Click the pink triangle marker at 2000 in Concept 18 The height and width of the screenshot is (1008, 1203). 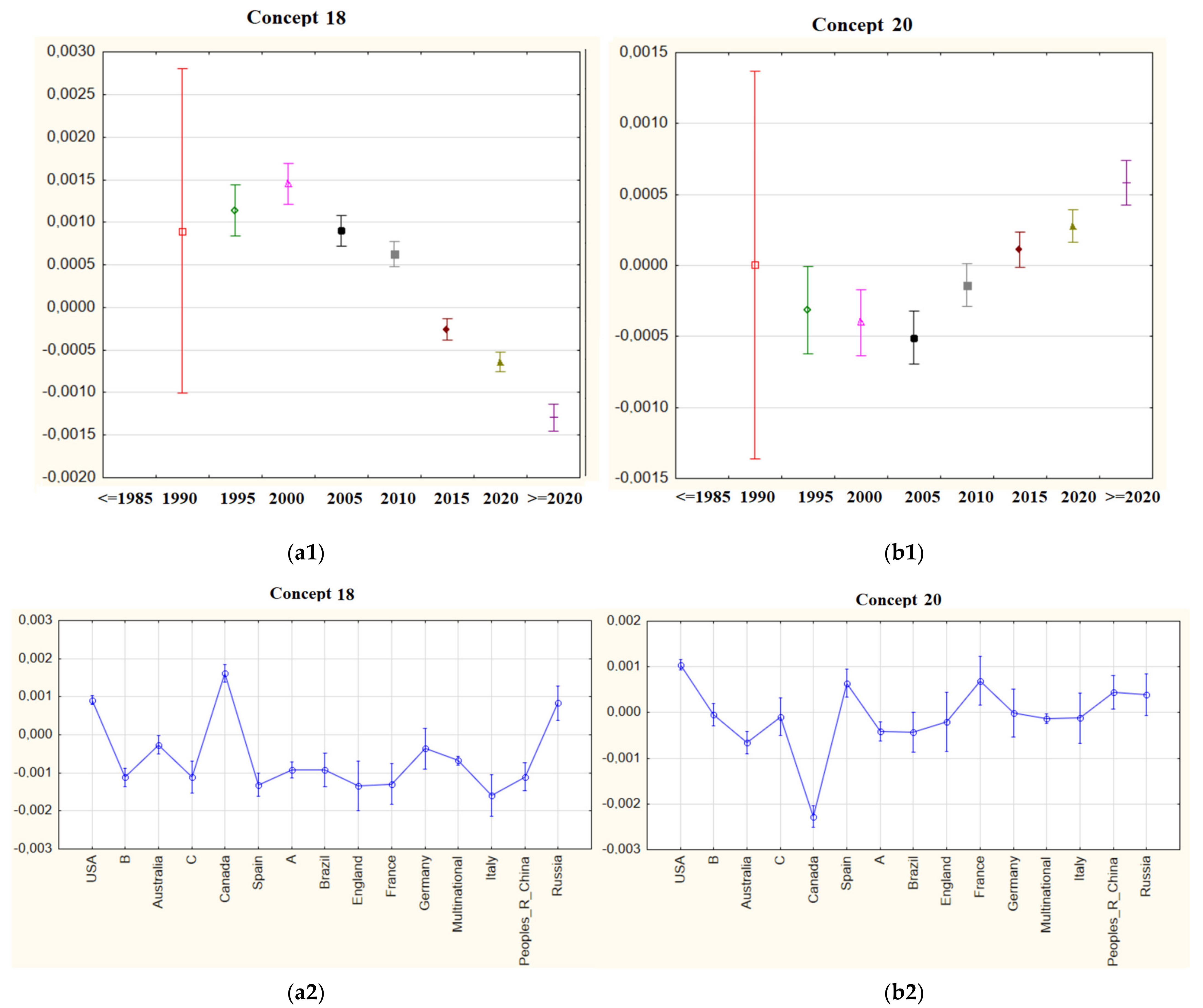point(288,184)
